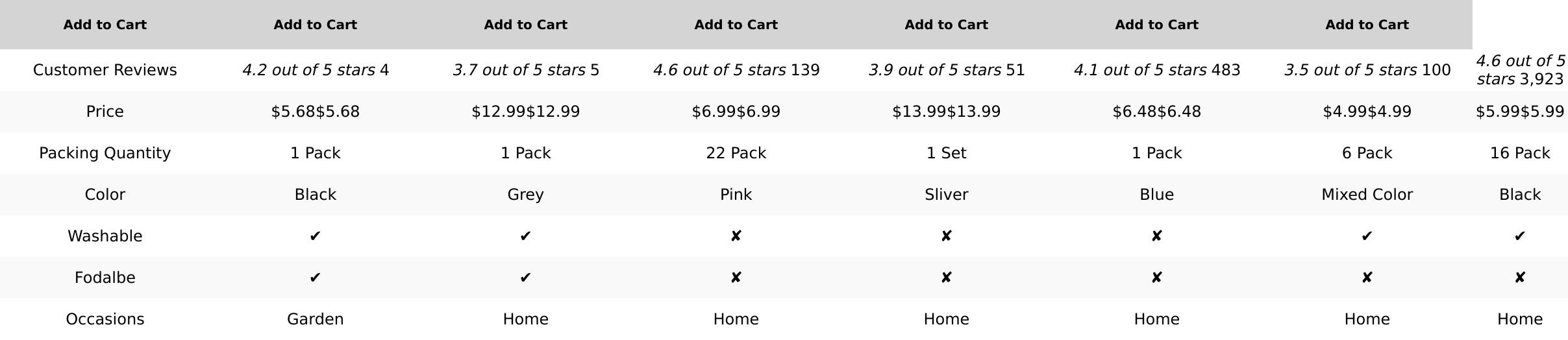Click the Foldable checkmark in the Garden product column
The height and width of the screenshot is (340, 1568).
click(315, 278)
